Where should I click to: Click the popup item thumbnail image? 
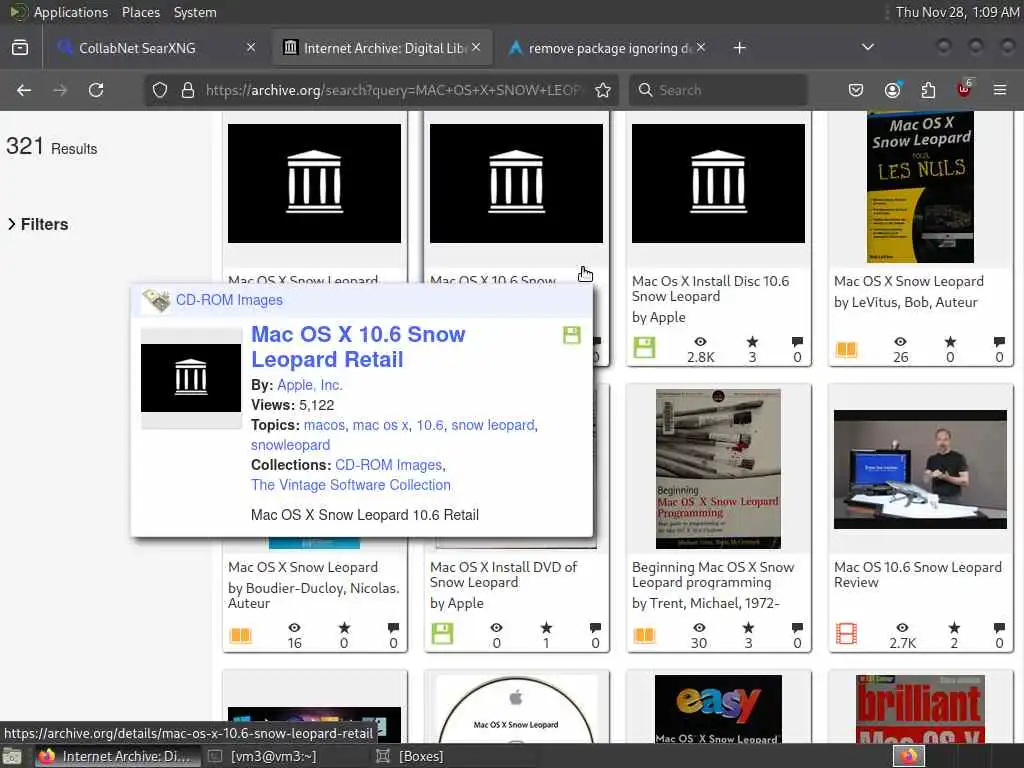(191, 378)
